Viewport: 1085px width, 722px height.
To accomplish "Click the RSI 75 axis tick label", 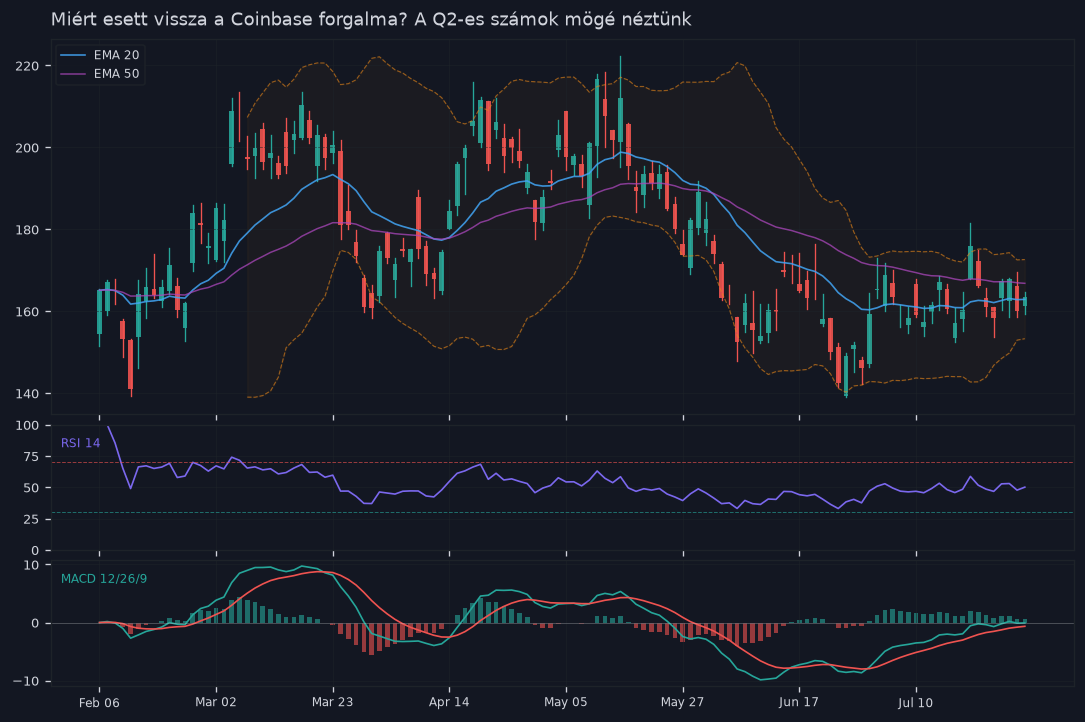I will 31,457.
